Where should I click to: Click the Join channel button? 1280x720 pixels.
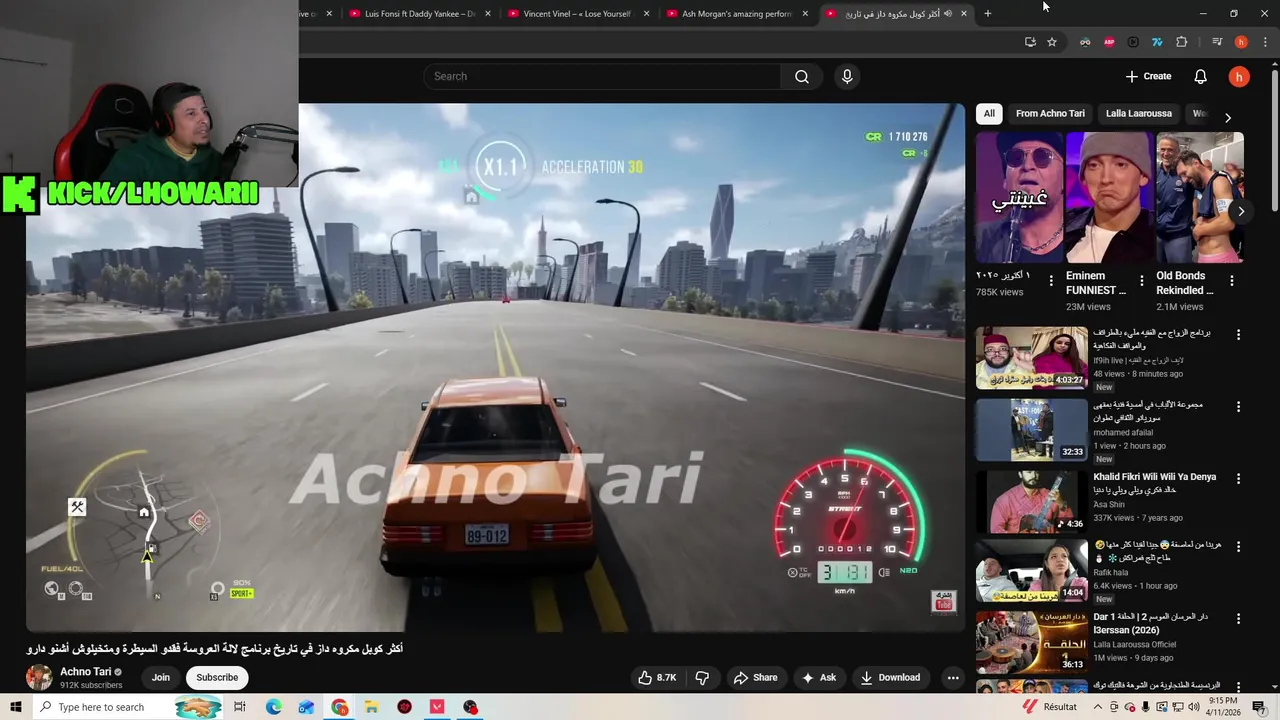click(x=160, y=677)
